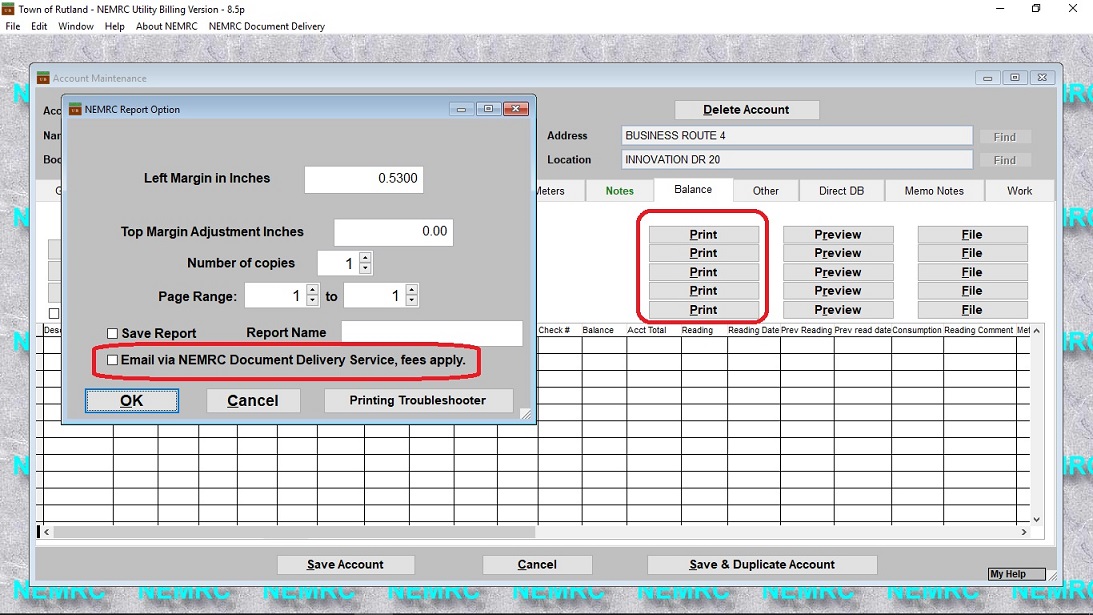Increase the Page Range start value
The width and height of the screenshot is (1093, 615).
(x=312, y=290)
